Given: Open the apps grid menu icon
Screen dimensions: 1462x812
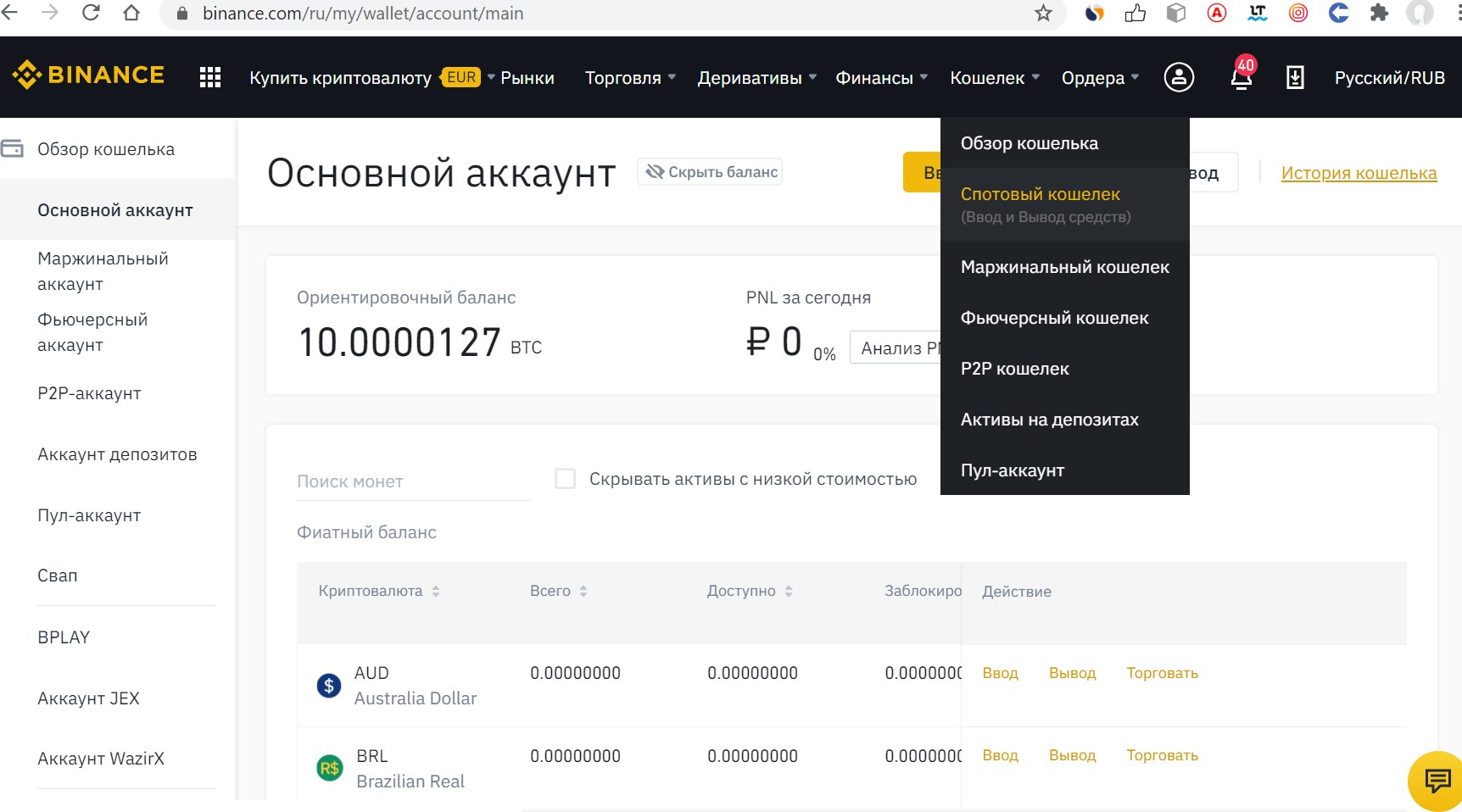Looking at the screenshot, I should click(x=210, y=78).
